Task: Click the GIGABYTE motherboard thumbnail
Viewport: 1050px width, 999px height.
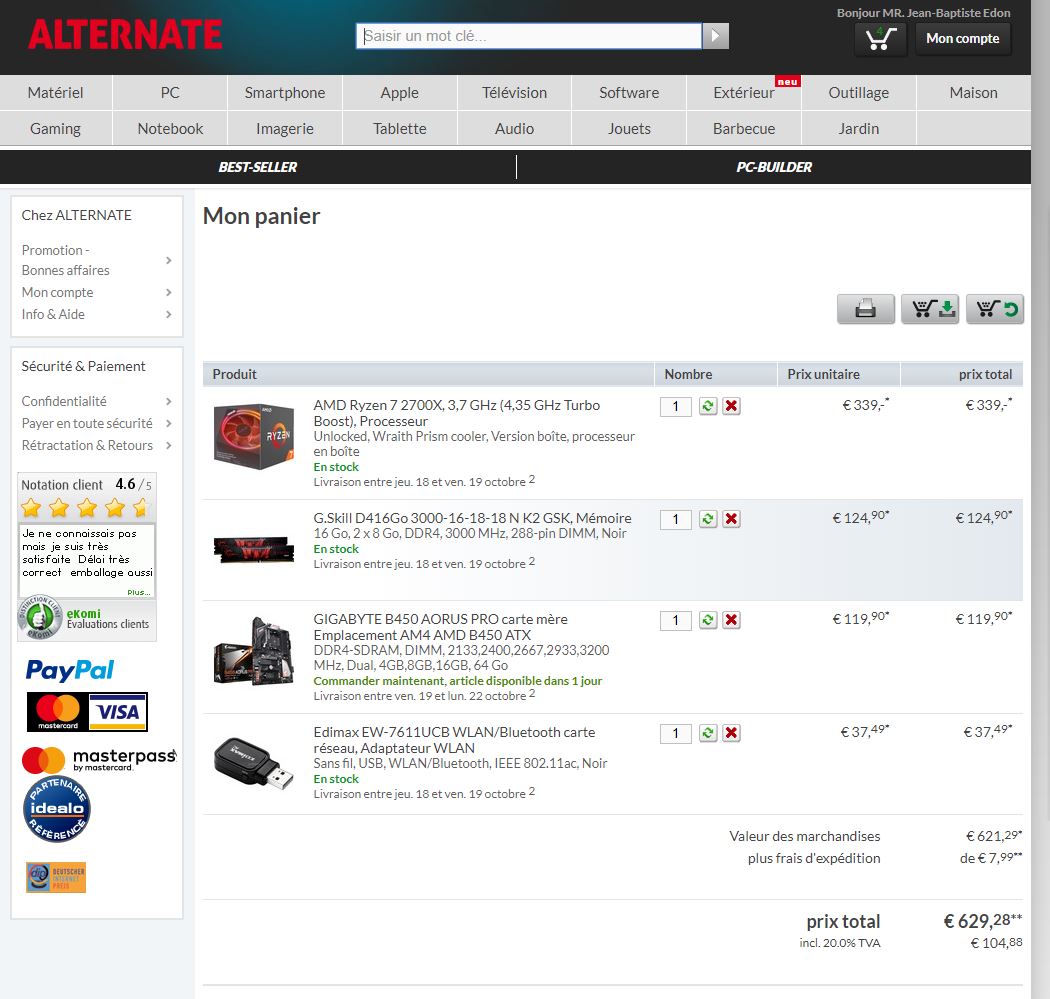Action: coord(254,651)
